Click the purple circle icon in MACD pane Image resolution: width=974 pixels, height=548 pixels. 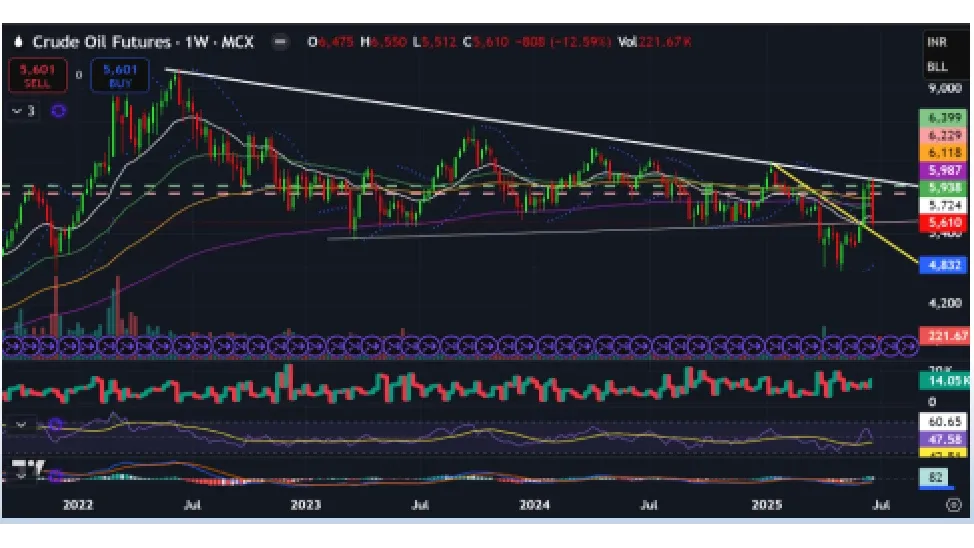click(x=56, y=476)
